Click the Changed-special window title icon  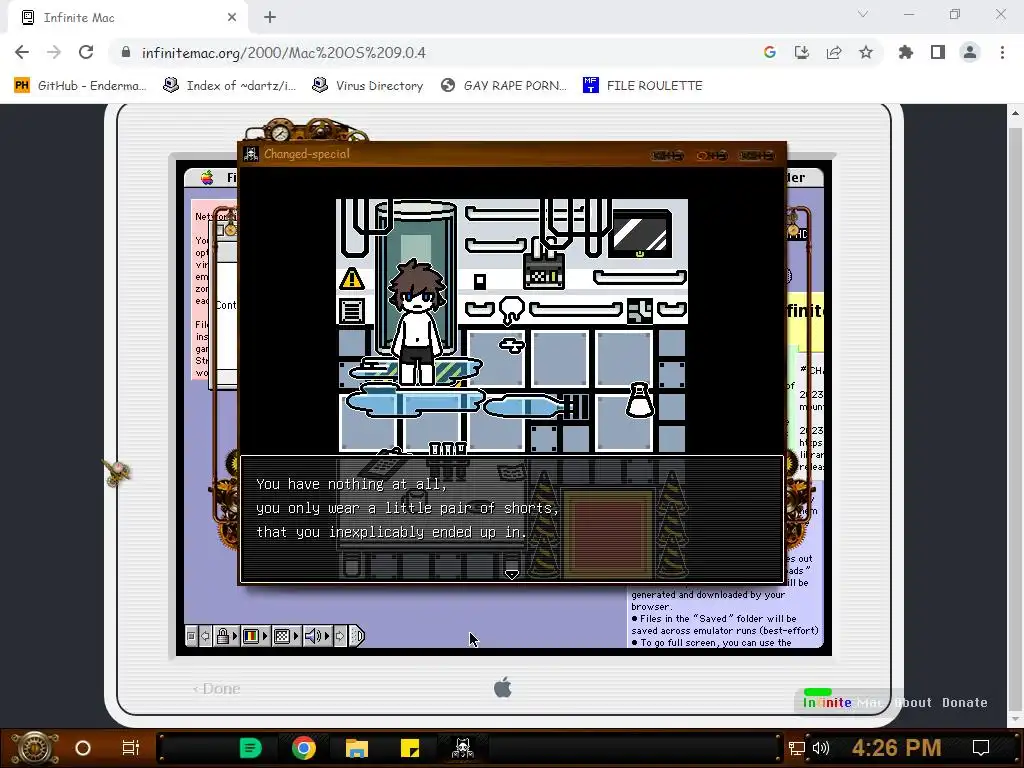[251, 154]
